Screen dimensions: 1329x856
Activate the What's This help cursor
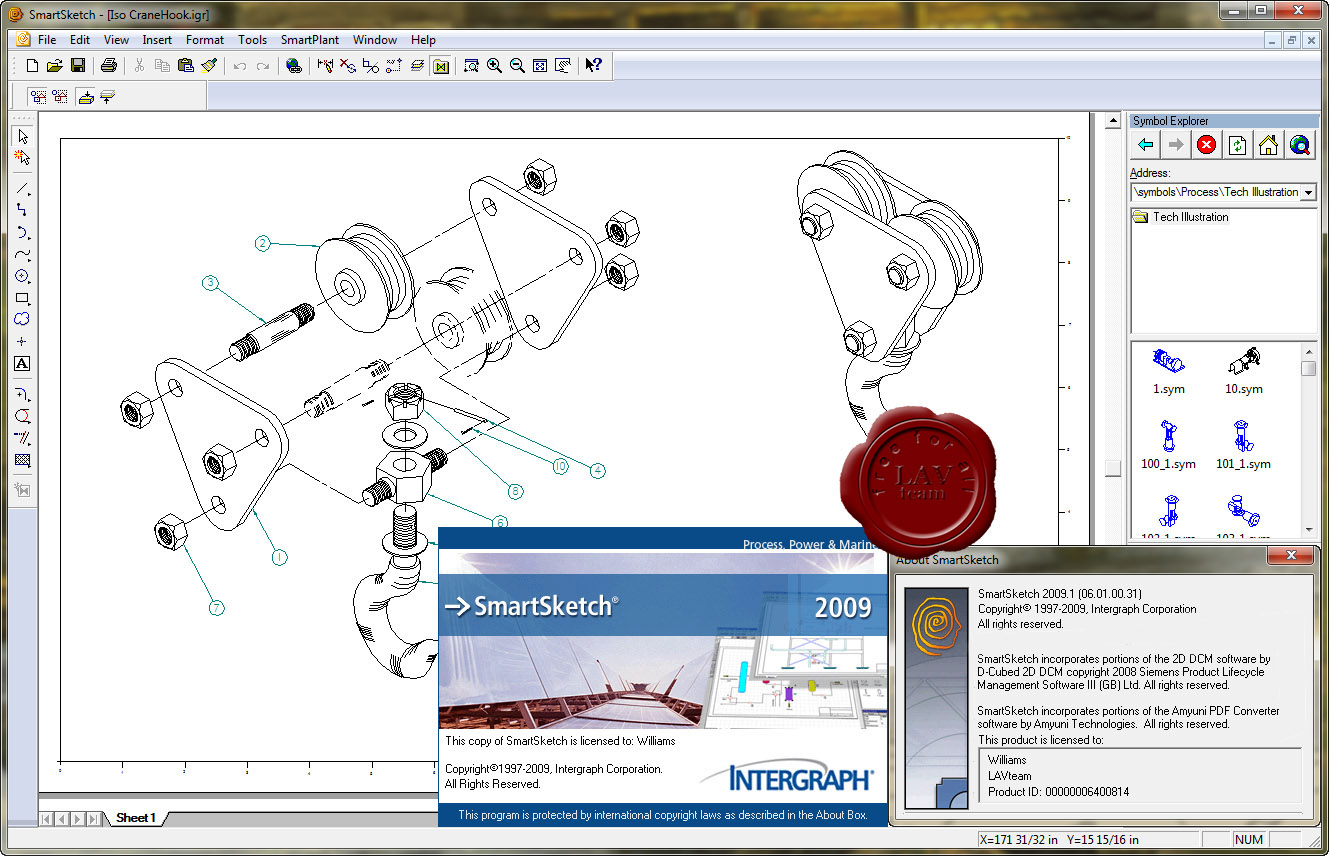click(594, 66)
